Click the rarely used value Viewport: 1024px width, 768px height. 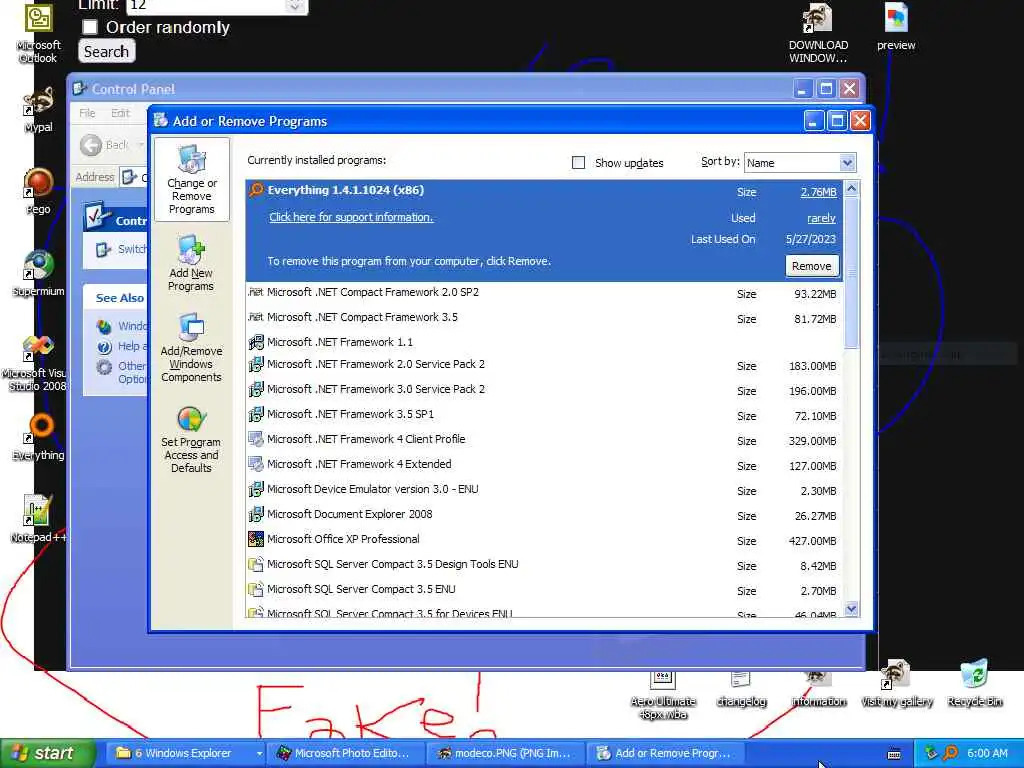821,218
